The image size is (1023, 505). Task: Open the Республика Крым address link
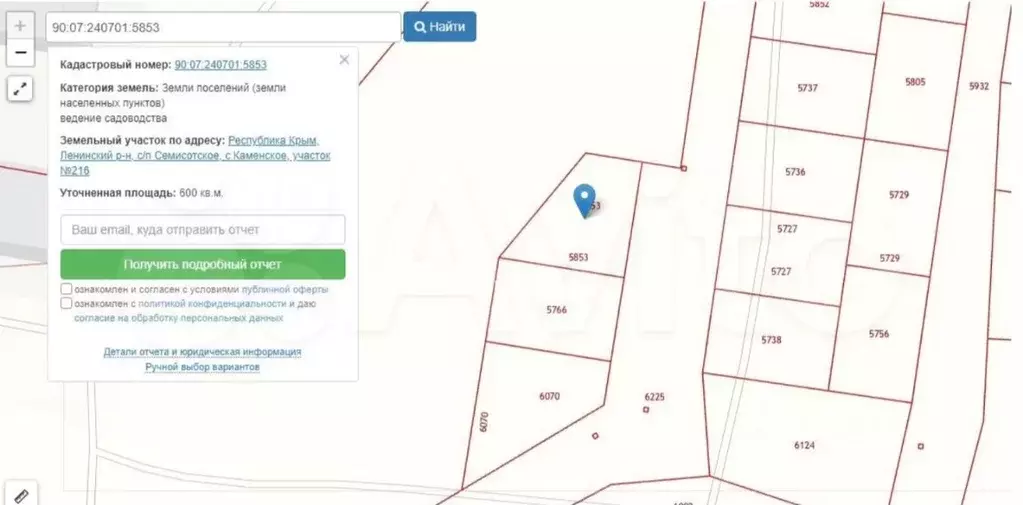coord(273,141)
